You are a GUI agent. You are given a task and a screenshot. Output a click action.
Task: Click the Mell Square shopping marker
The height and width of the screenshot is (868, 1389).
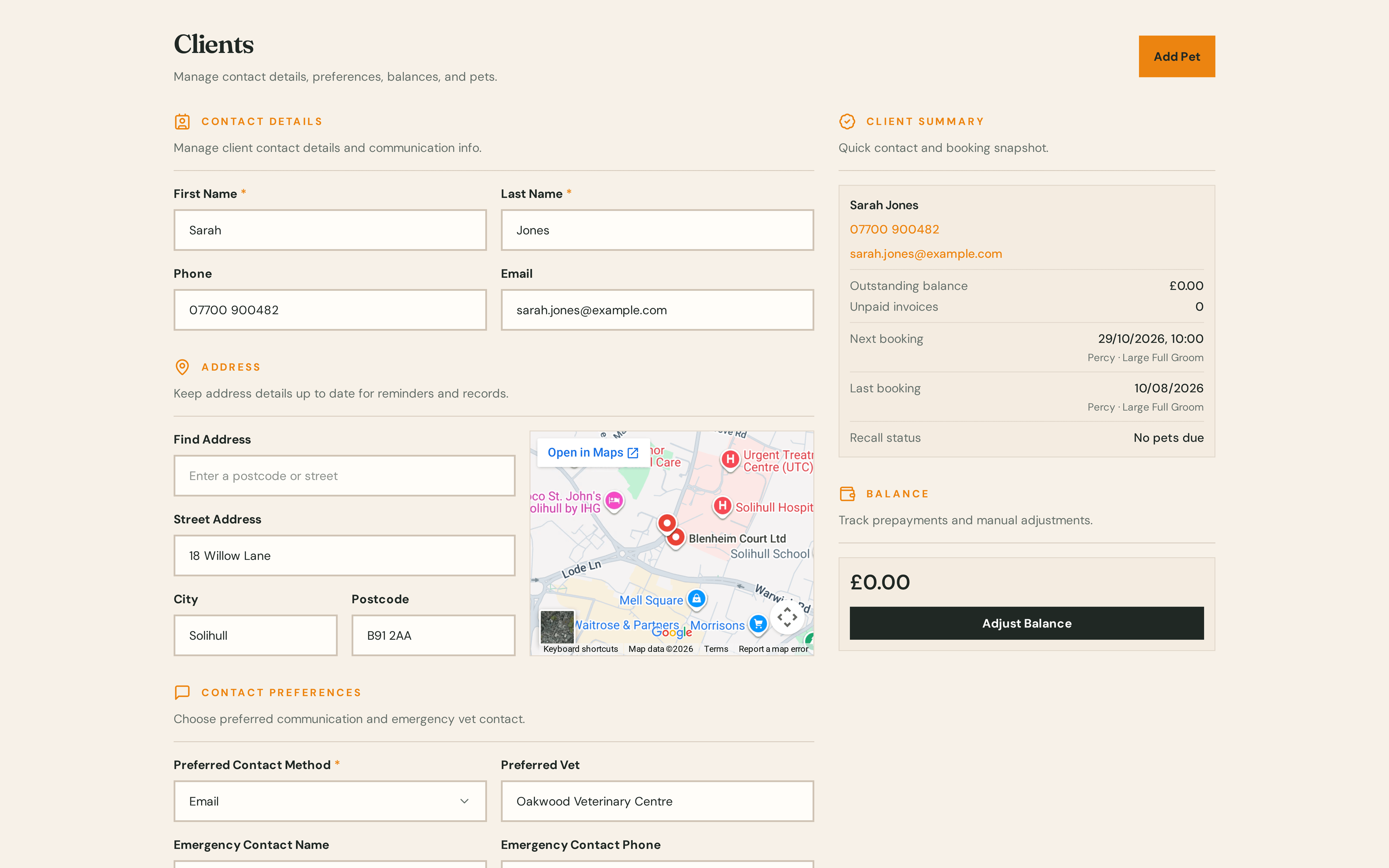click(x=696, y=599)
